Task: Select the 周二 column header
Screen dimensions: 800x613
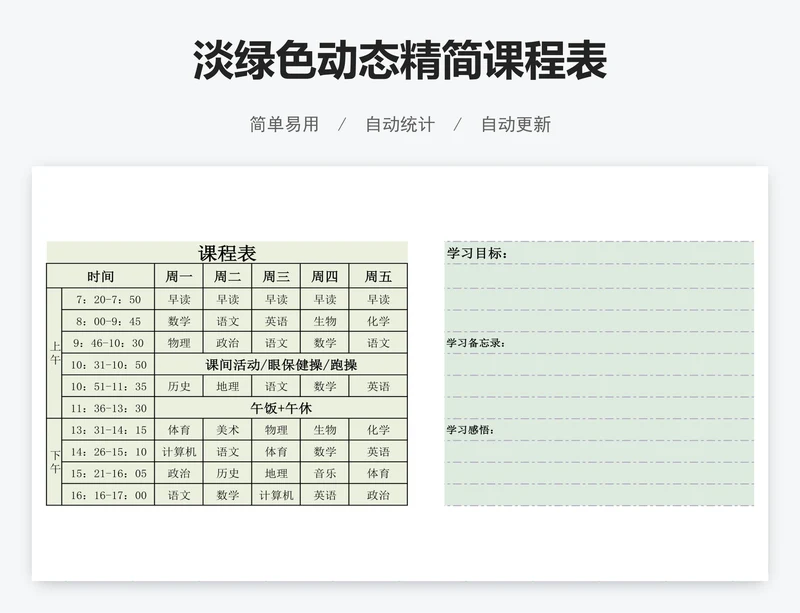Action: (228, 276)
